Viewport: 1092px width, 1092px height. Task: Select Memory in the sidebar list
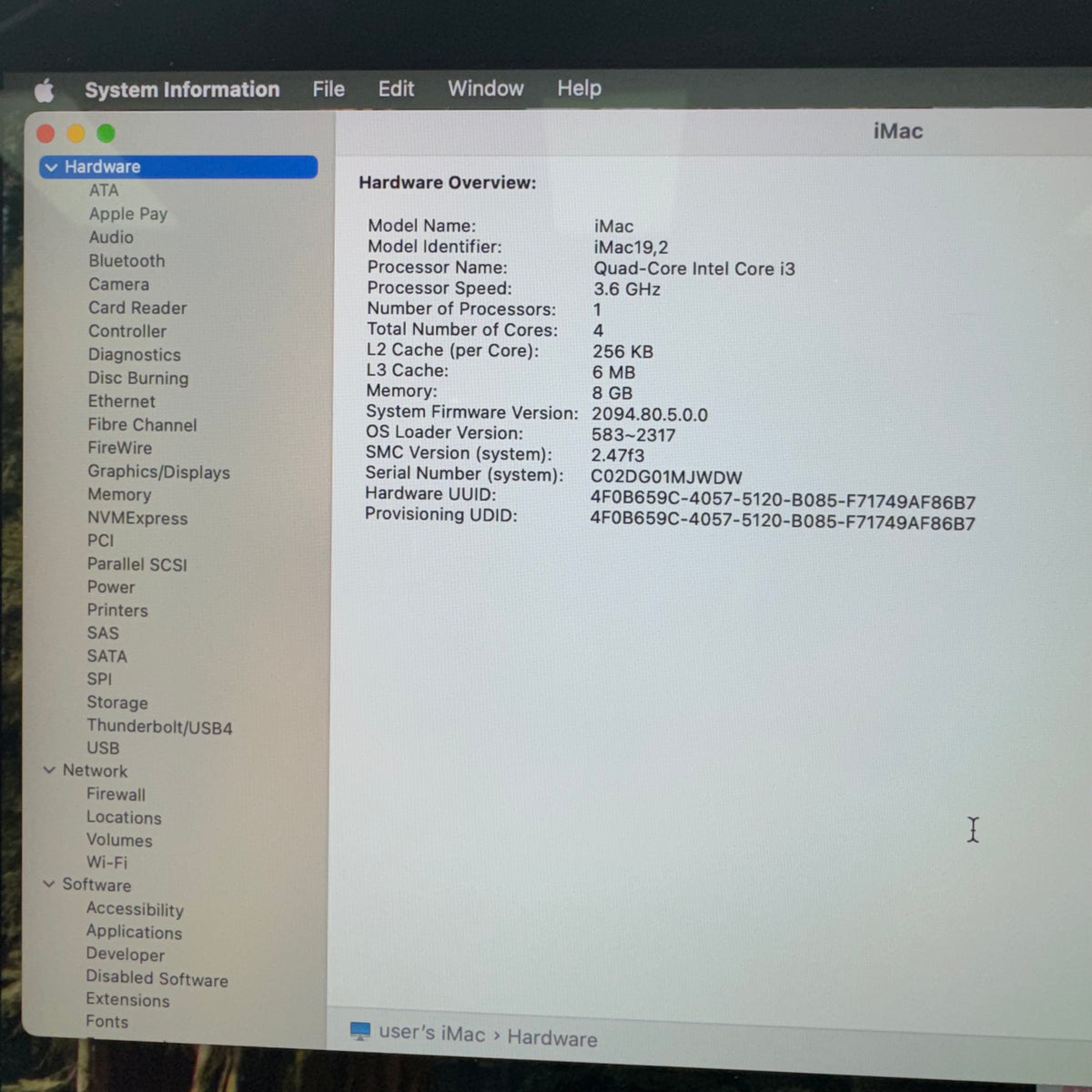tap(119, 494)
